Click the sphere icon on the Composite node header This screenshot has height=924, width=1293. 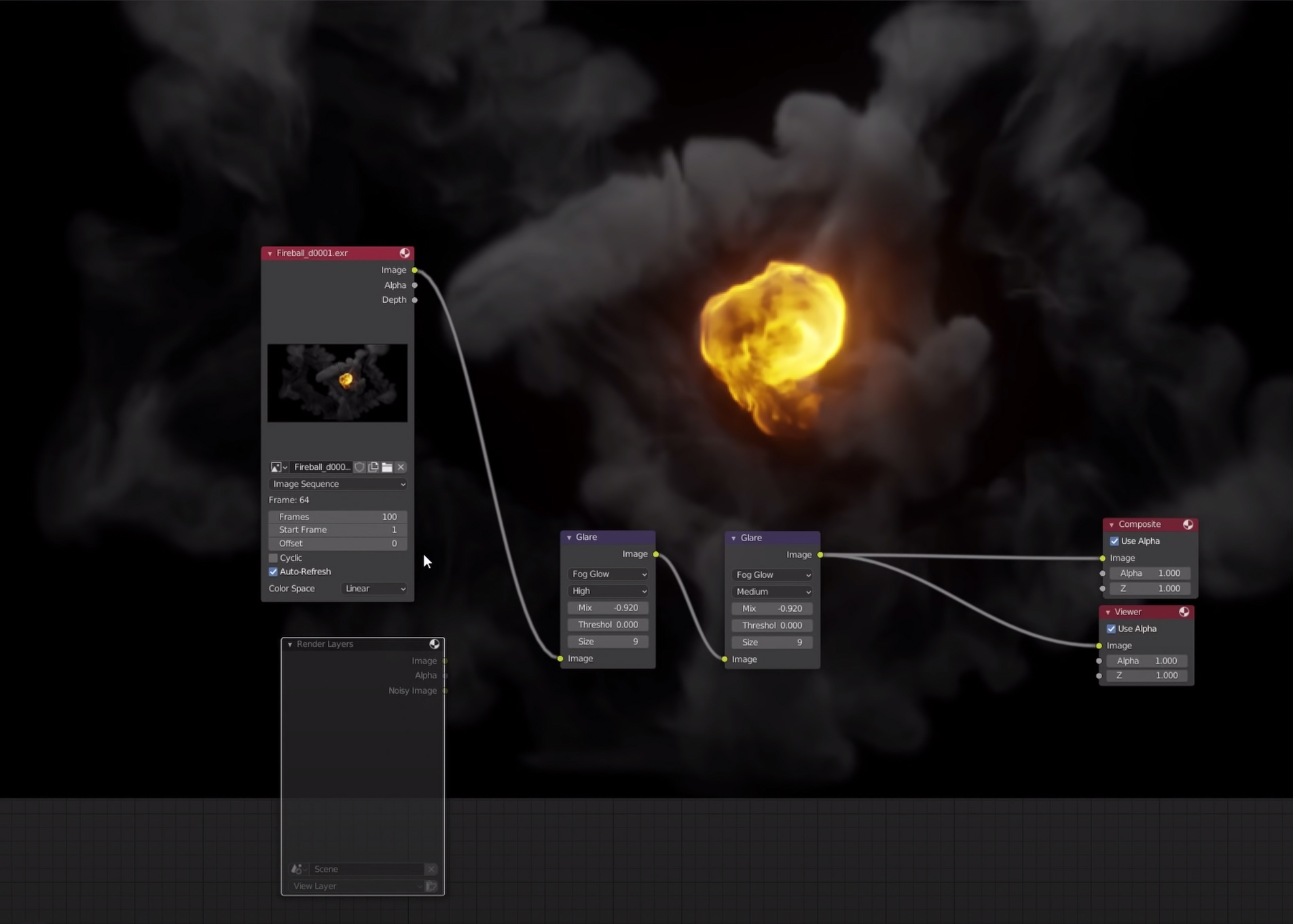pyautogui.click(x=1188, y=524)
